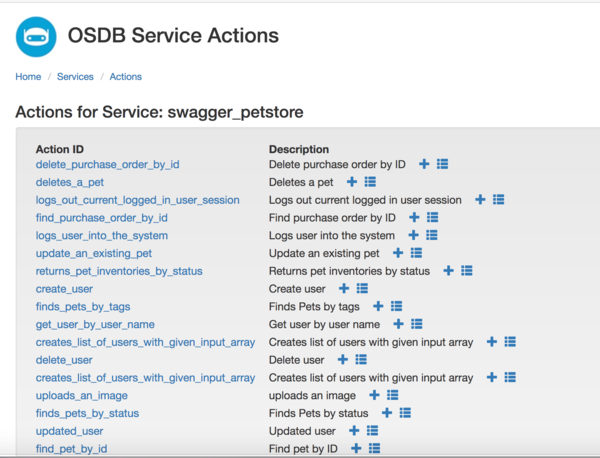Image resolution: width=600 pixels, height=458 pixels.
Task: Click list icon for Returns pet inventories by status
Action: [467, 271]
